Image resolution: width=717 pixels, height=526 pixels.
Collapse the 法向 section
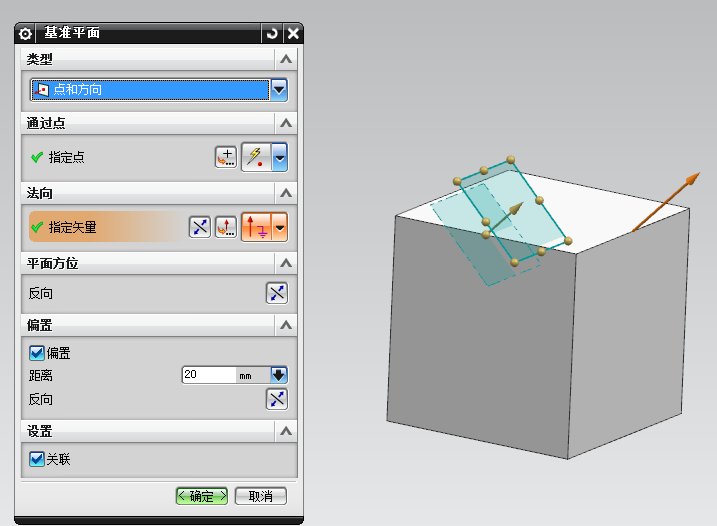pyautogui.click(x=286, y=193)
